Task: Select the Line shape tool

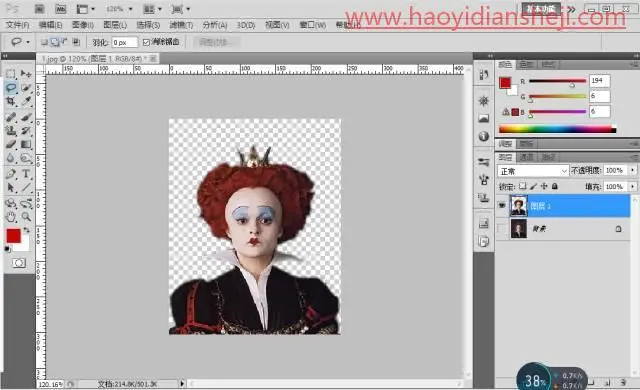Action: click(x=26, y=188)
